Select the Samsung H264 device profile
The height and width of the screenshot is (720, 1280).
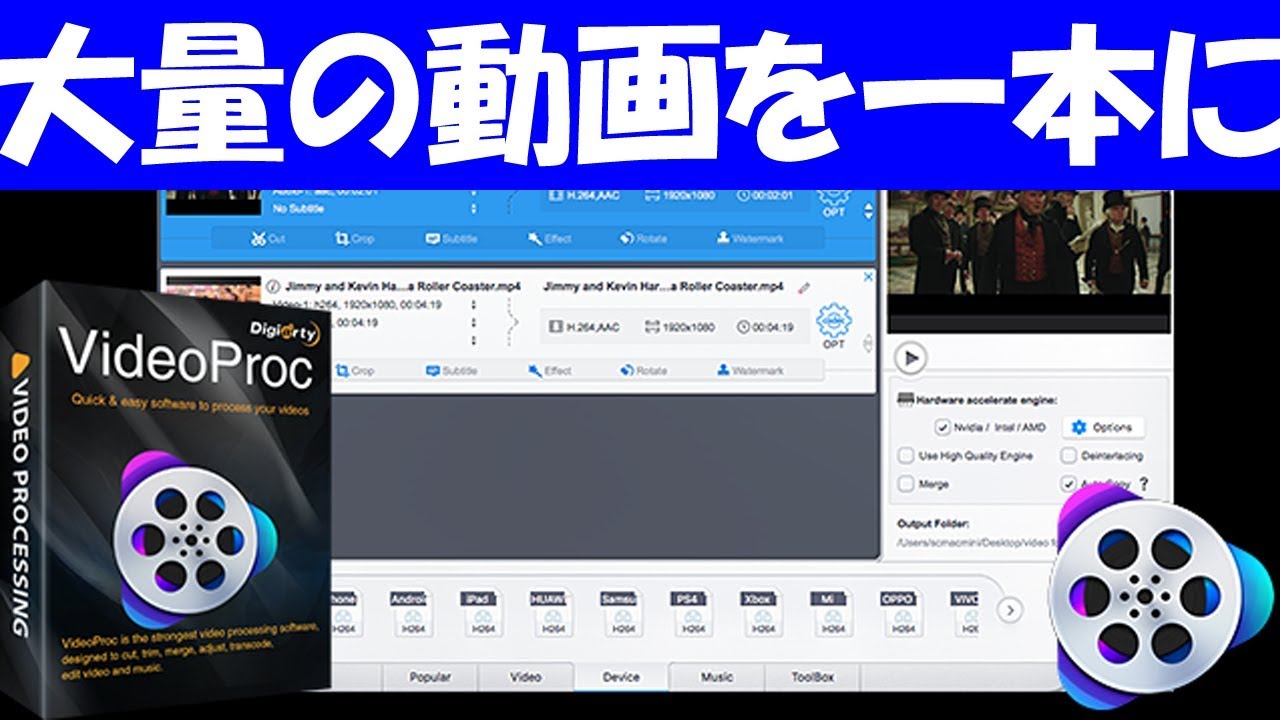[622, 614]
